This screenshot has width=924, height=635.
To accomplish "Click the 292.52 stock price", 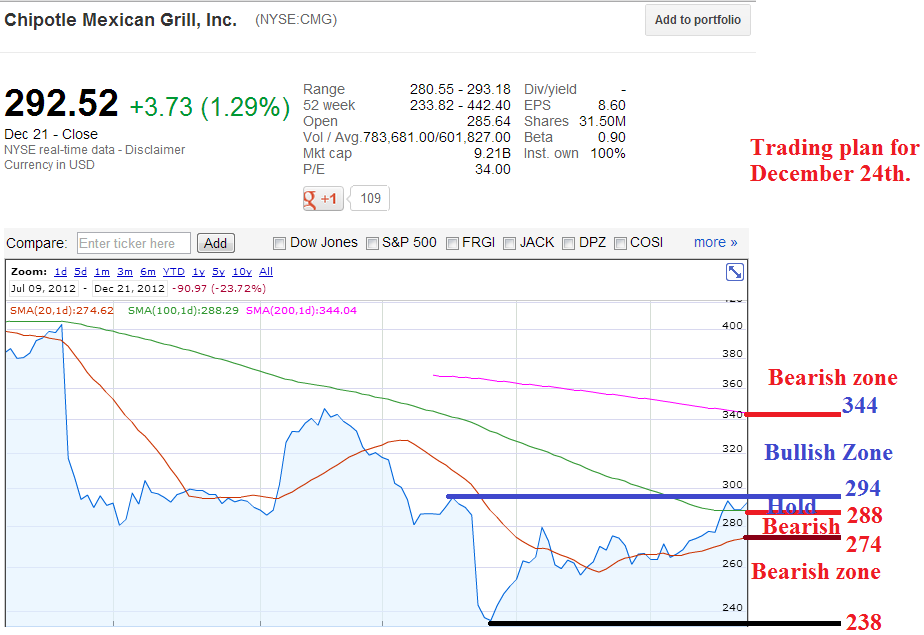I will 61,103.
